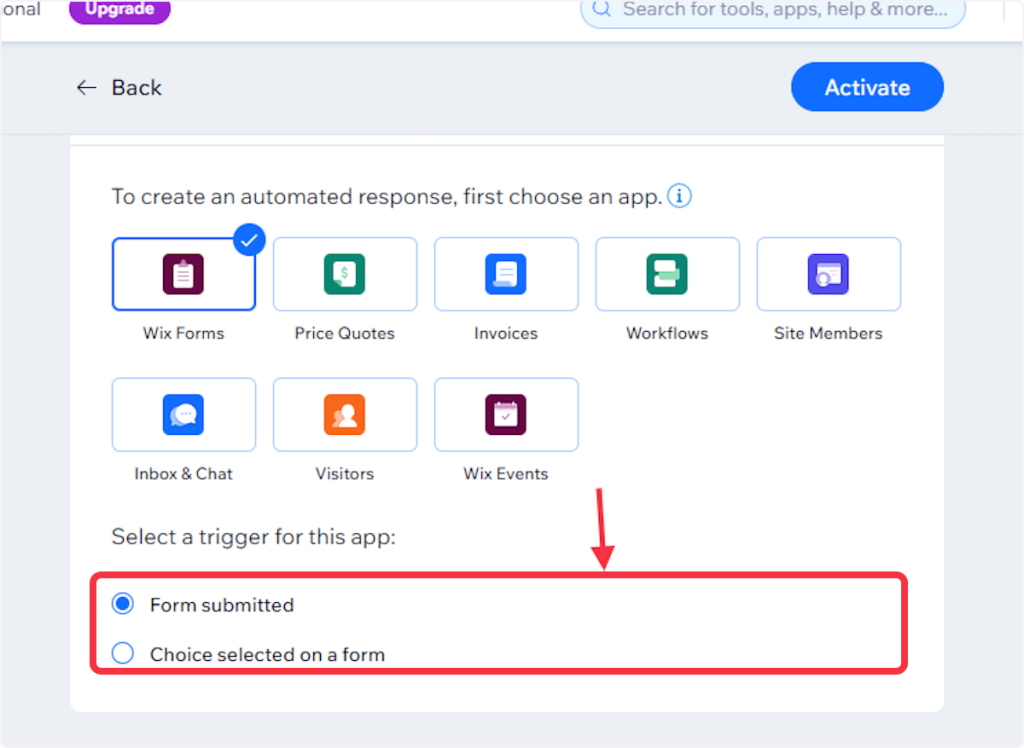Select Choice selected on a form radio

(x=123, y=654)
